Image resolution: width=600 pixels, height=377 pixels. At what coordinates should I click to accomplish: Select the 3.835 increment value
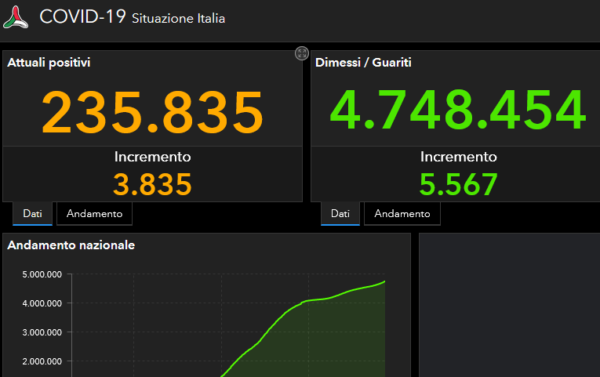point(152,184)
